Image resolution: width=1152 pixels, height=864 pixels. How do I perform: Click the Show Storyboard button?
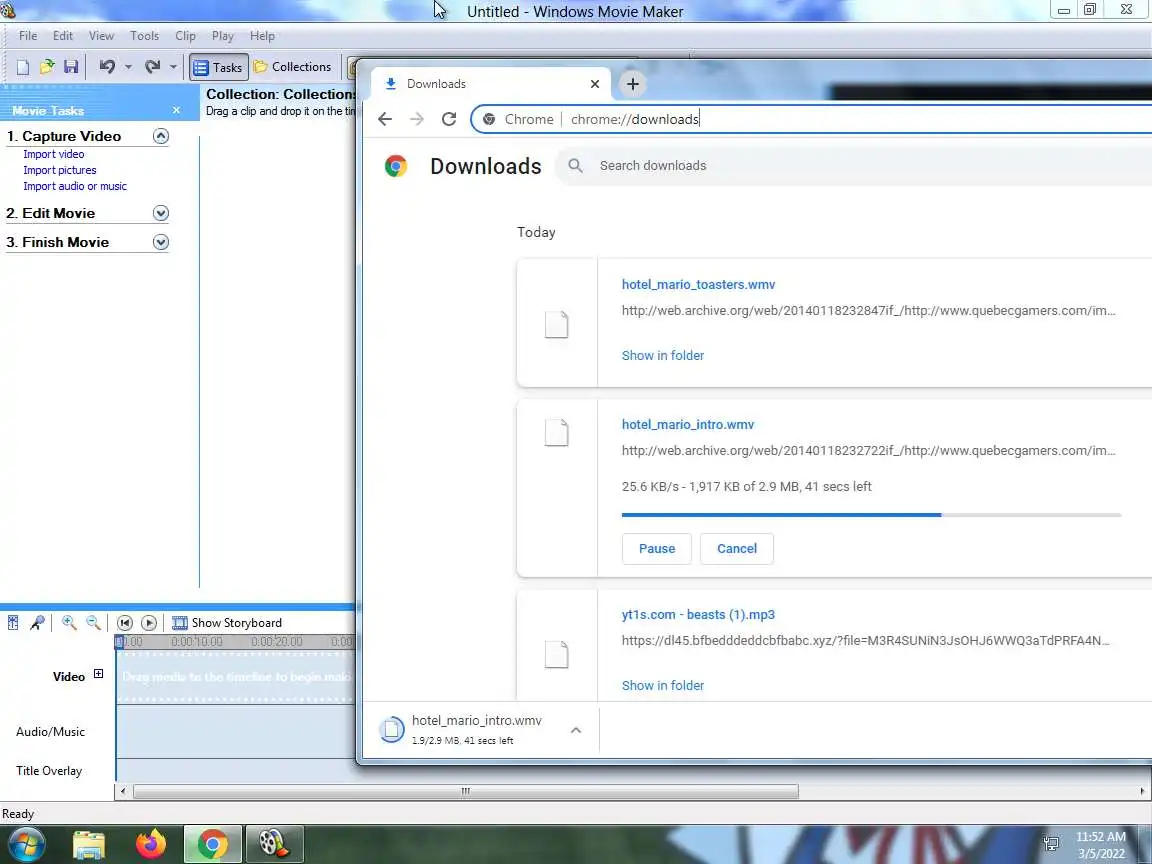(227, 623)
